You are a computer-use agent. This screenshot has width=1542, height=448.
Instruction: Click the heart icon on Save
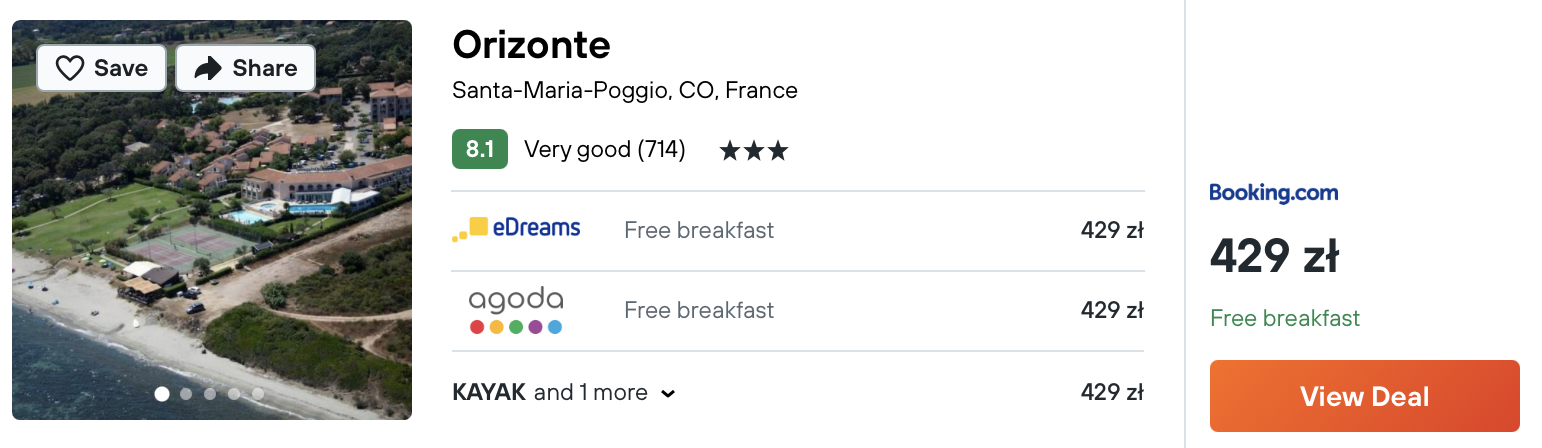(69, 68)
